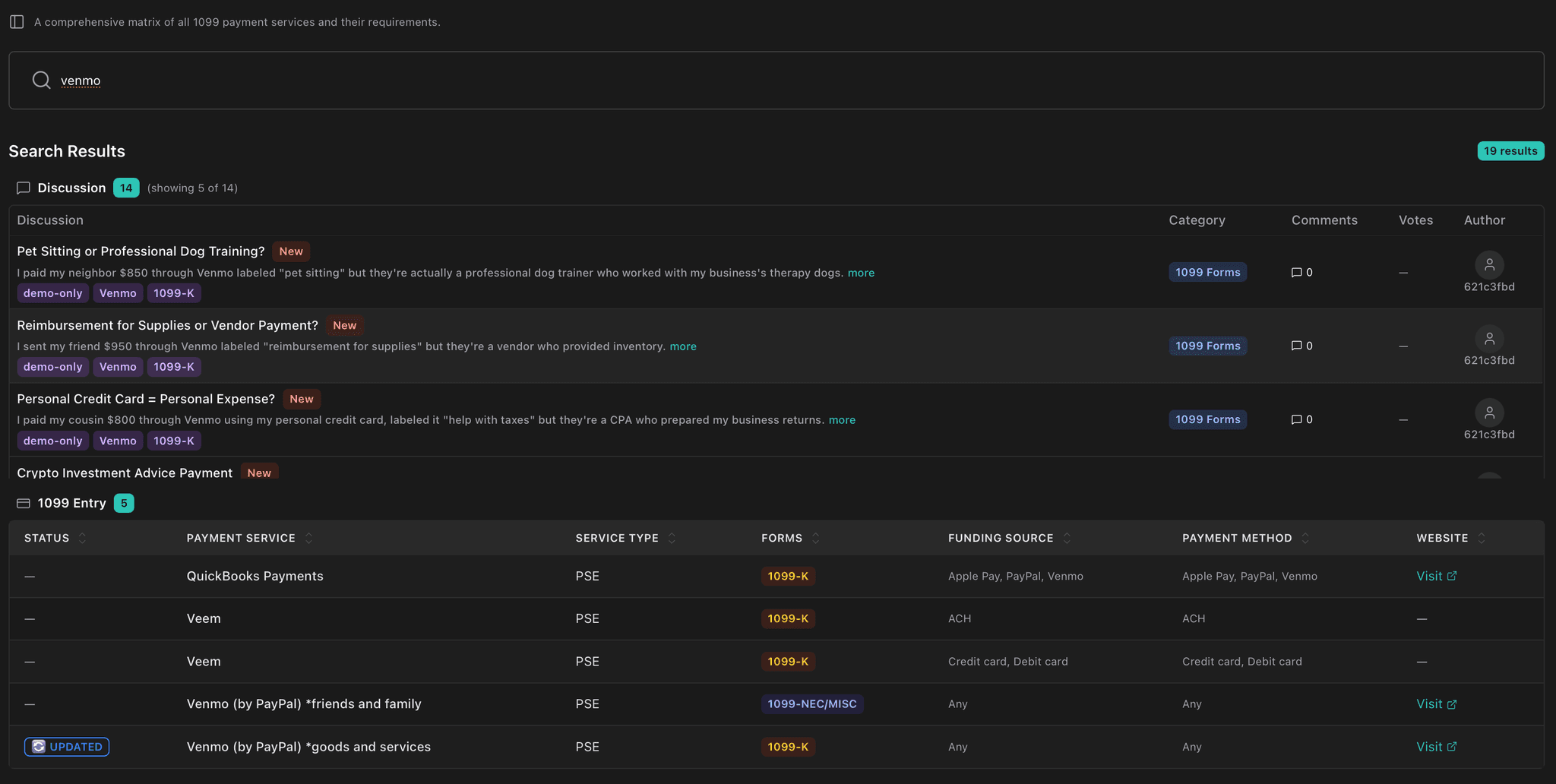This screenshot has width=1556, height=784.
Task: Click the 1099 Entry card icon
Action: point(24,503)
